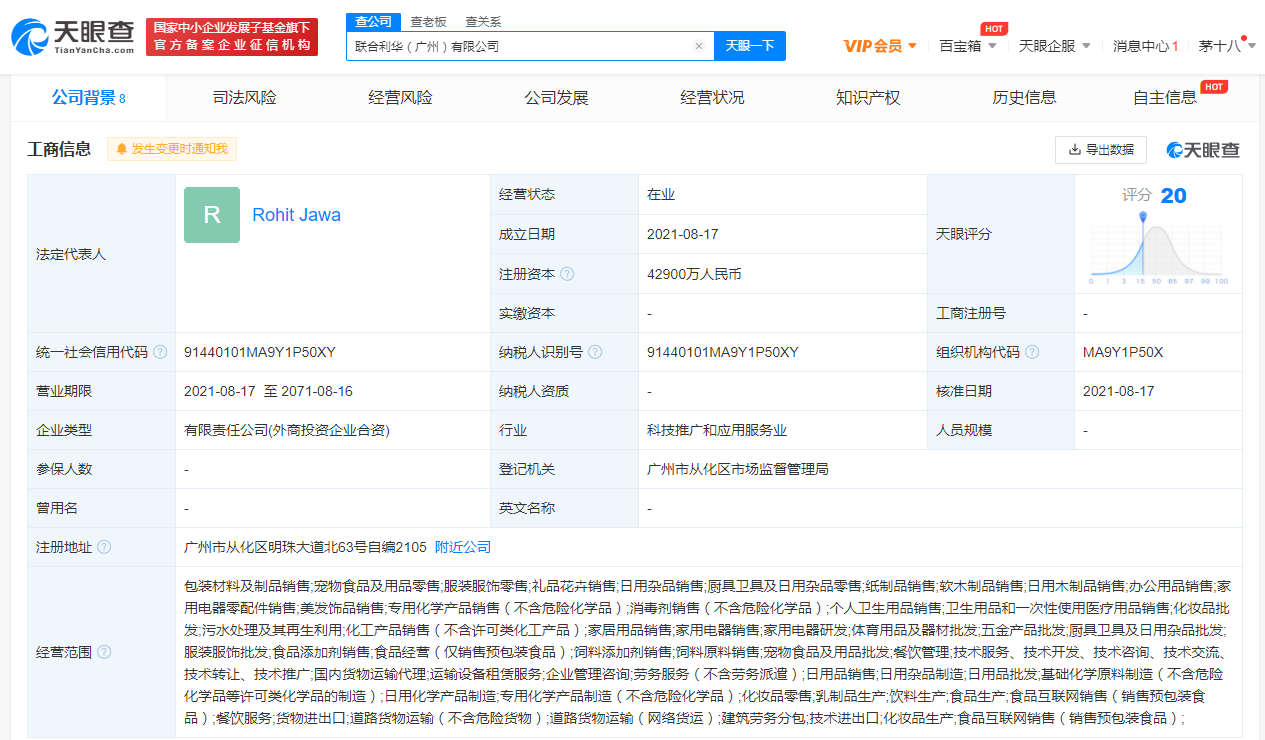The height and width of the screenshot is (740, 1265).
Task: Click help icon beside 注册地址
Action: click(x=104, y=547)
